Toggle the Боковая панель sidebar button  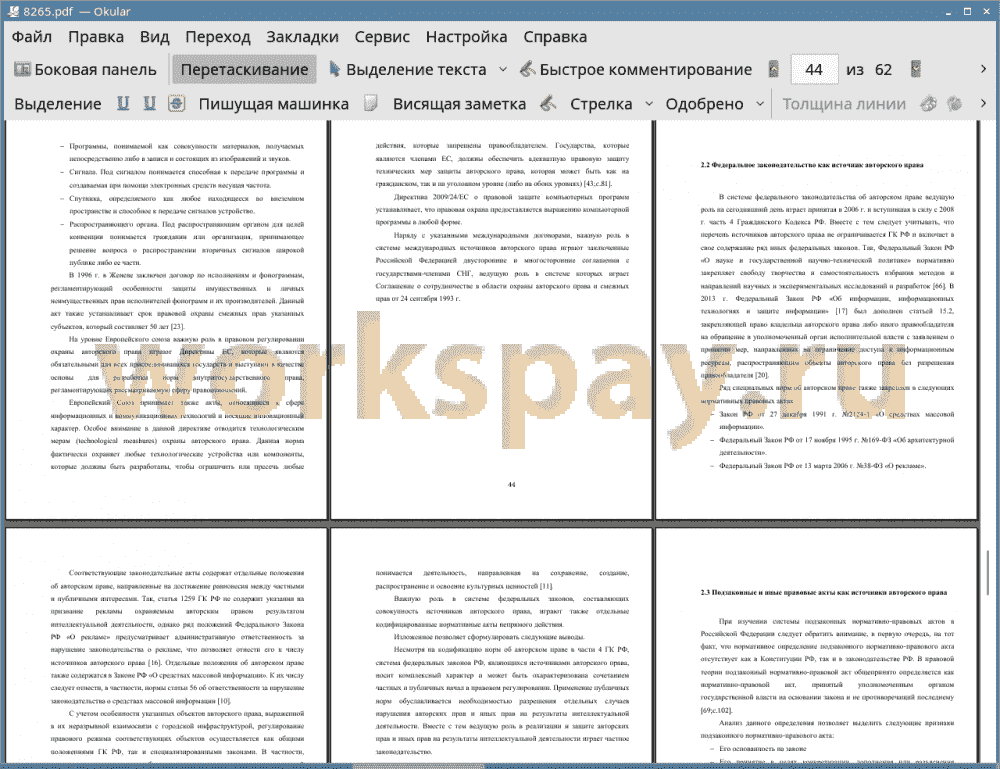(x=85, y=70)
